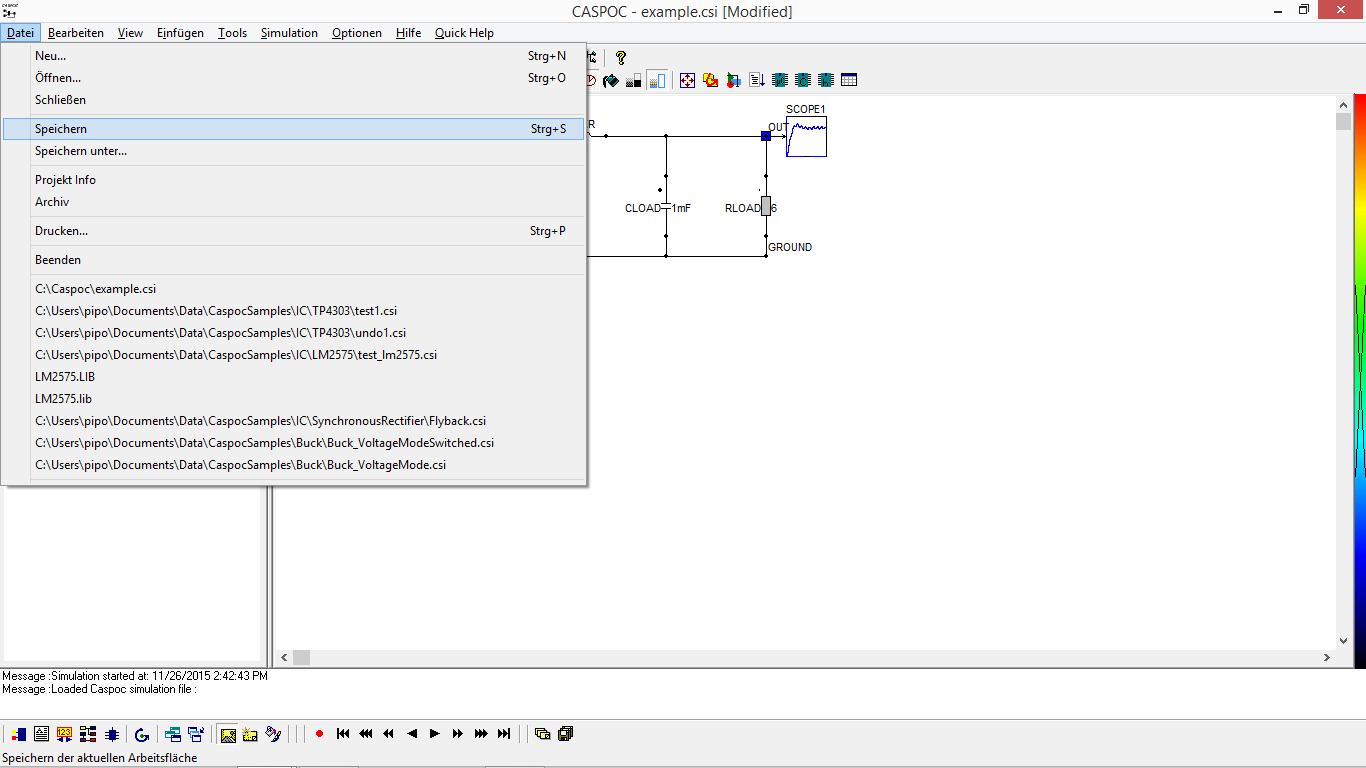Click the horizontal scrollbar right arrow
This screenshot has height=768, width=1366.
tap(1327, 658)
